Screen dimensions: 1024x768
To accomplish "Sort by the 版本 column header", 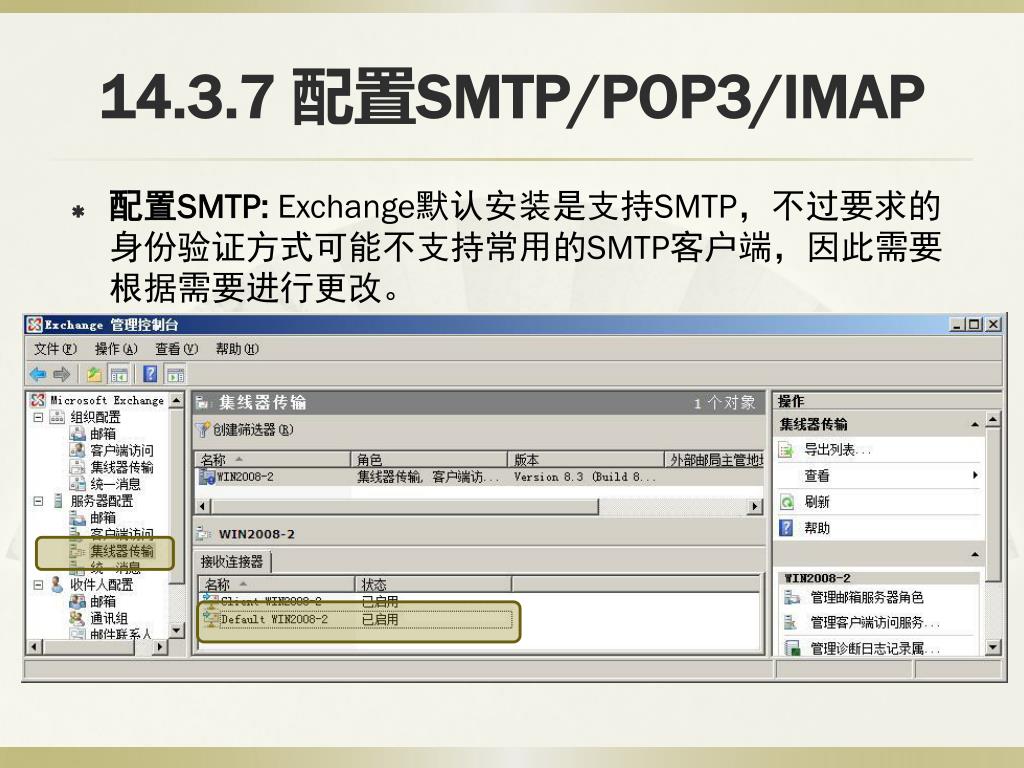I will point(586,460).
